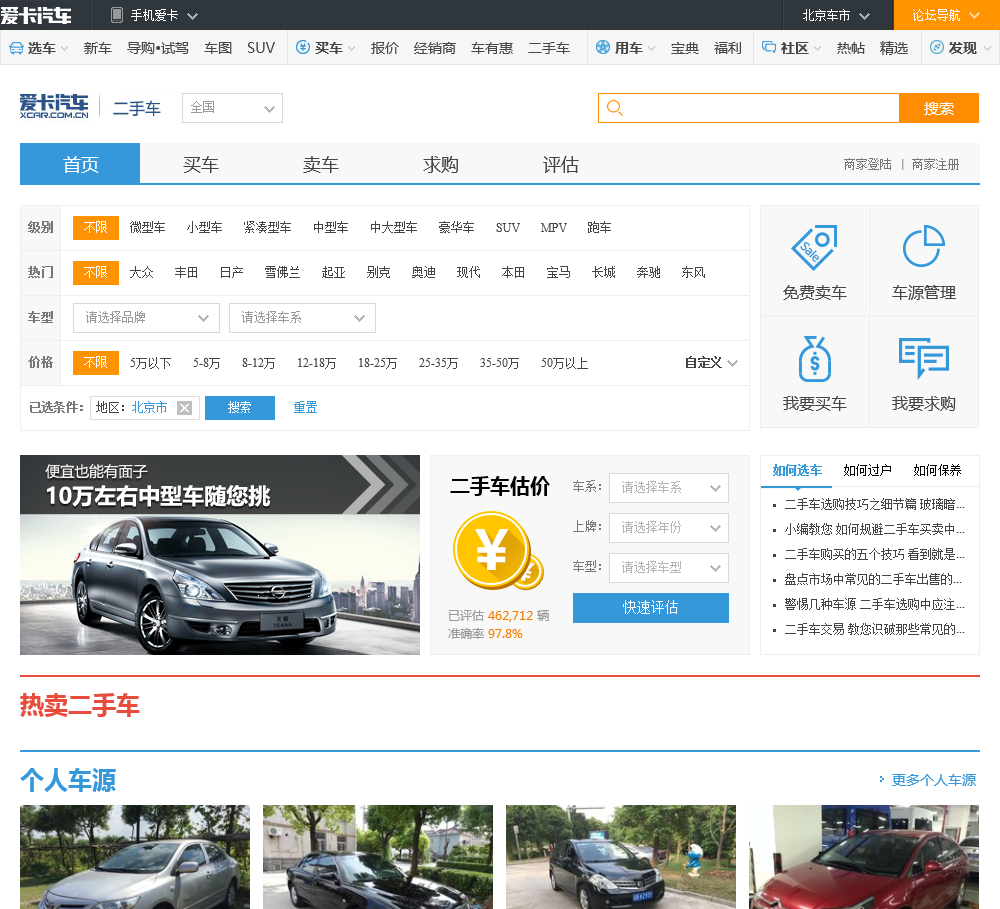Switch to the 买车 main tab
Screen dimensions: 1000x909
pyautogui.click(x=200, y=165)
